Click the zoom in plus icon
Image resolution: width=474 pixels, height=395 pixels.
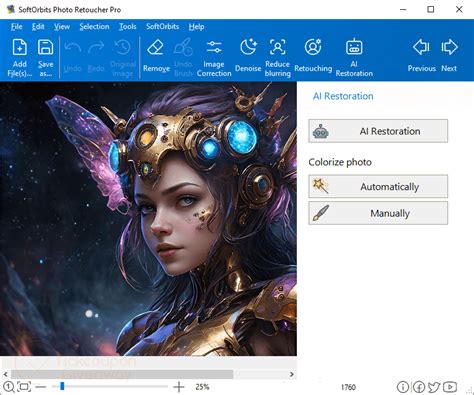(x=179, y=387)
